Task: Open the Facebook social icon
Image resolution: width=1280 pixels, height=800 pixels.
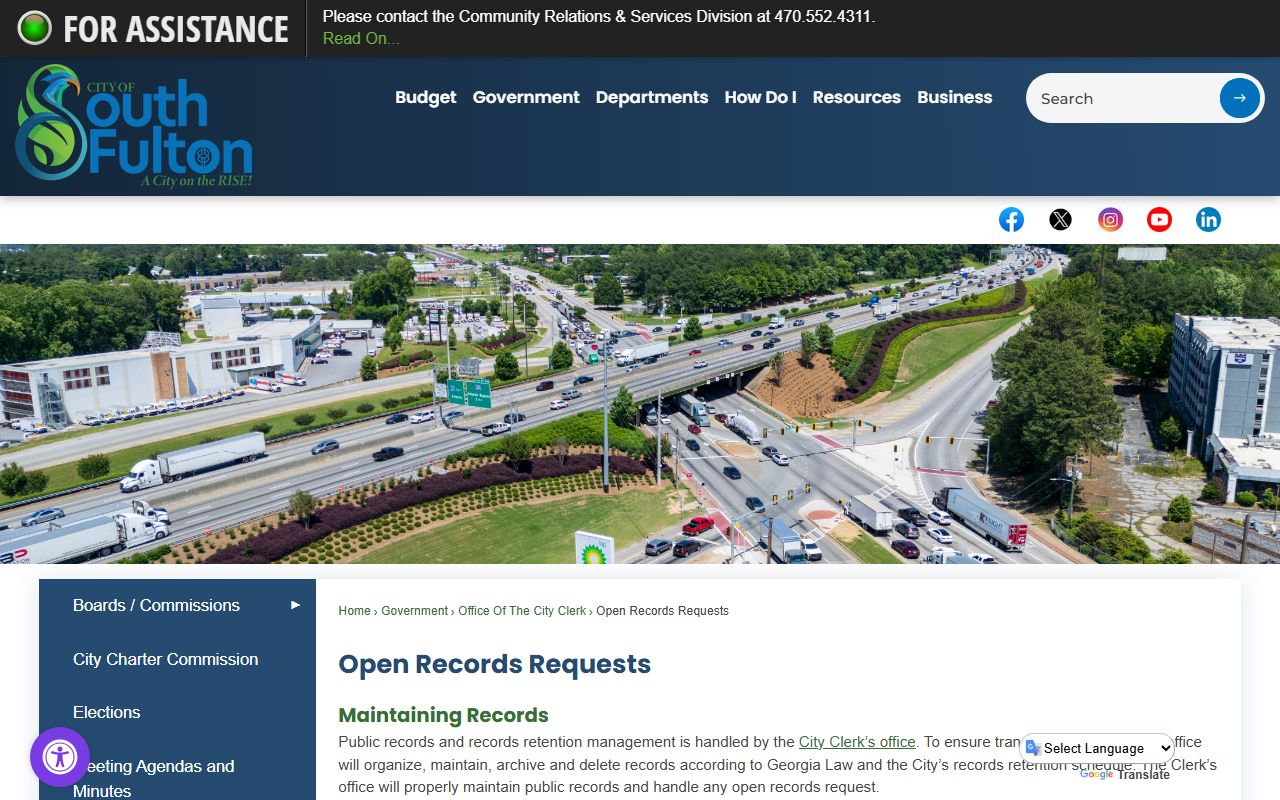Action: coord(1011,220)
